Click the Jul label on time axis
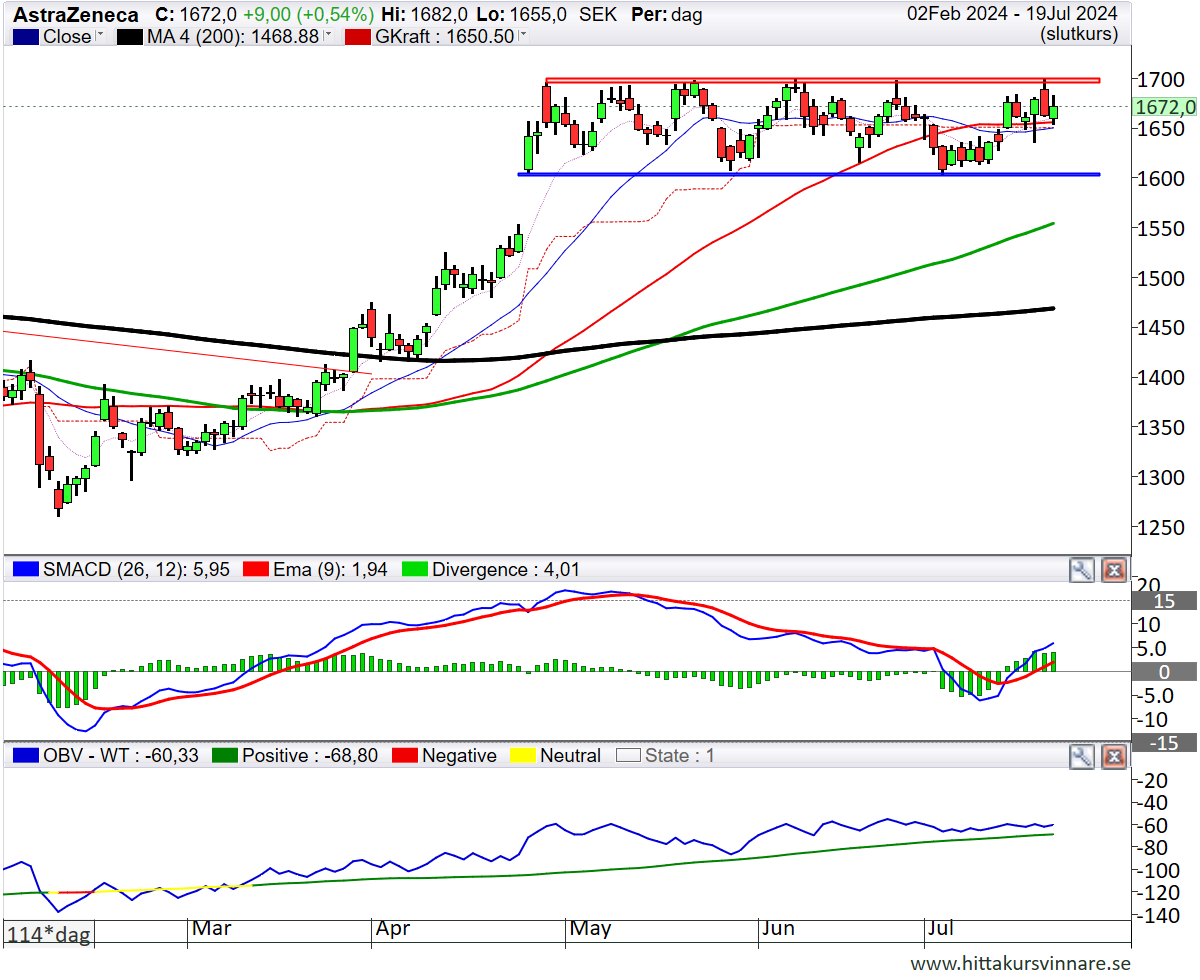1200x980 pixels. (x=940, y=929)
